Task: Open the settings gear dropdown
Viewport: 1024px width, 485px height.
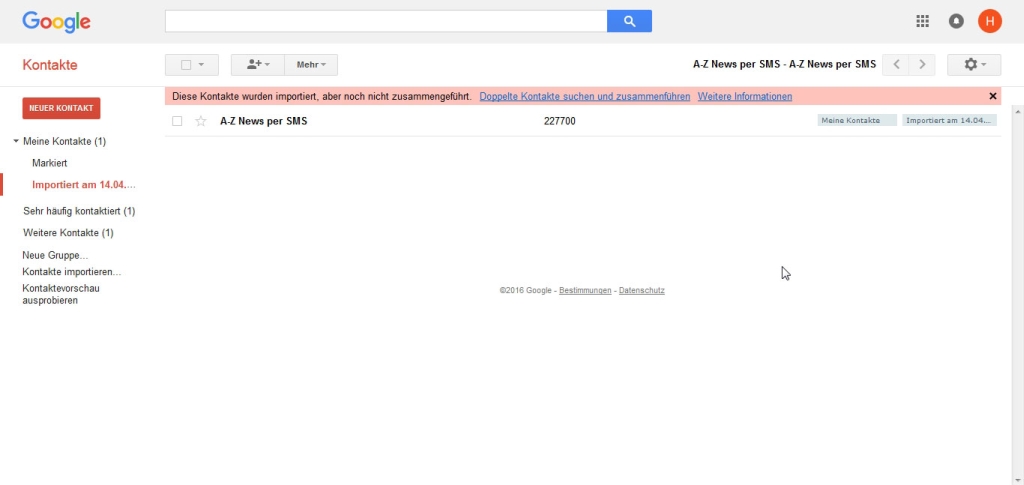Action: coord(974,65)
